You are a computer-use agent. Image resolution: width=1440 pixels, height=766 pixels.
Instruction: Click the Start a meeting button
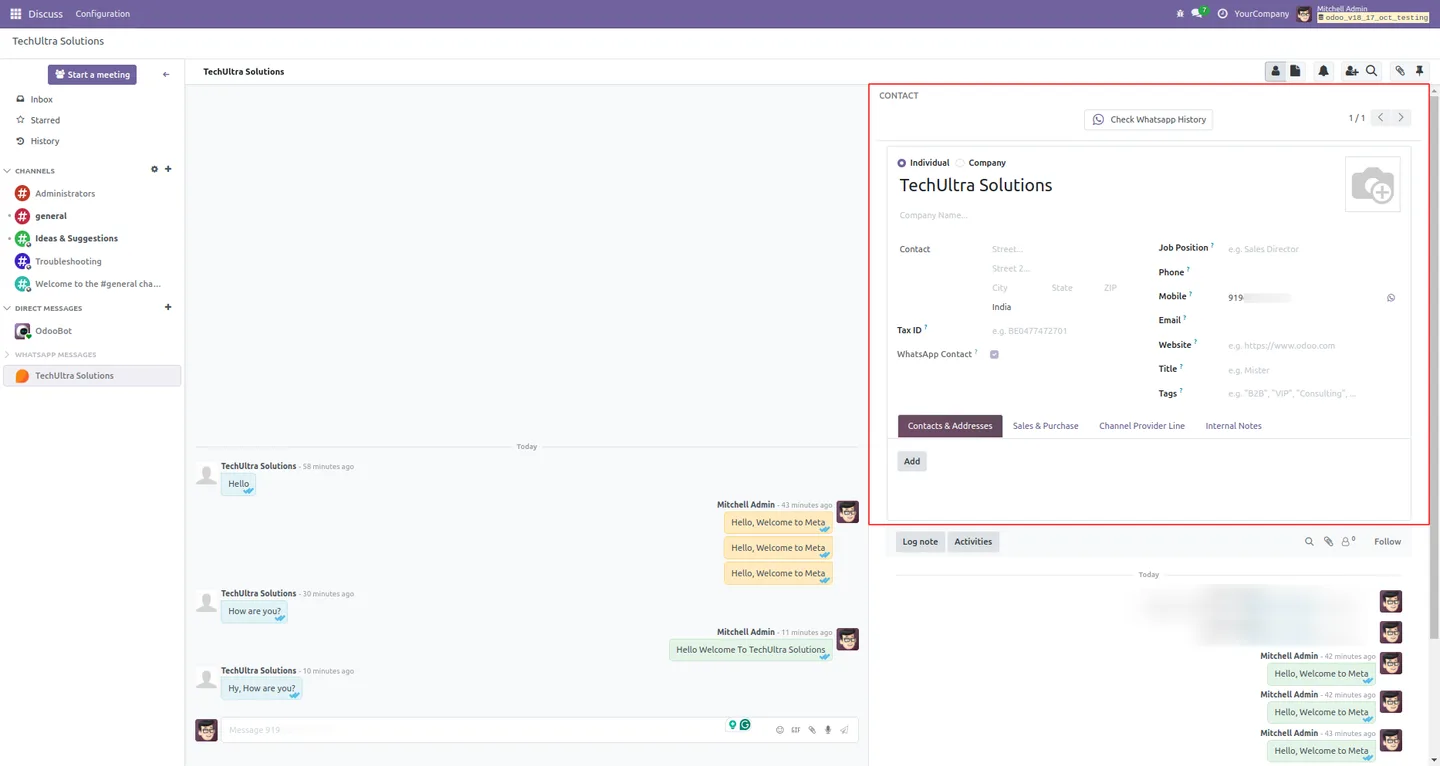92,74
